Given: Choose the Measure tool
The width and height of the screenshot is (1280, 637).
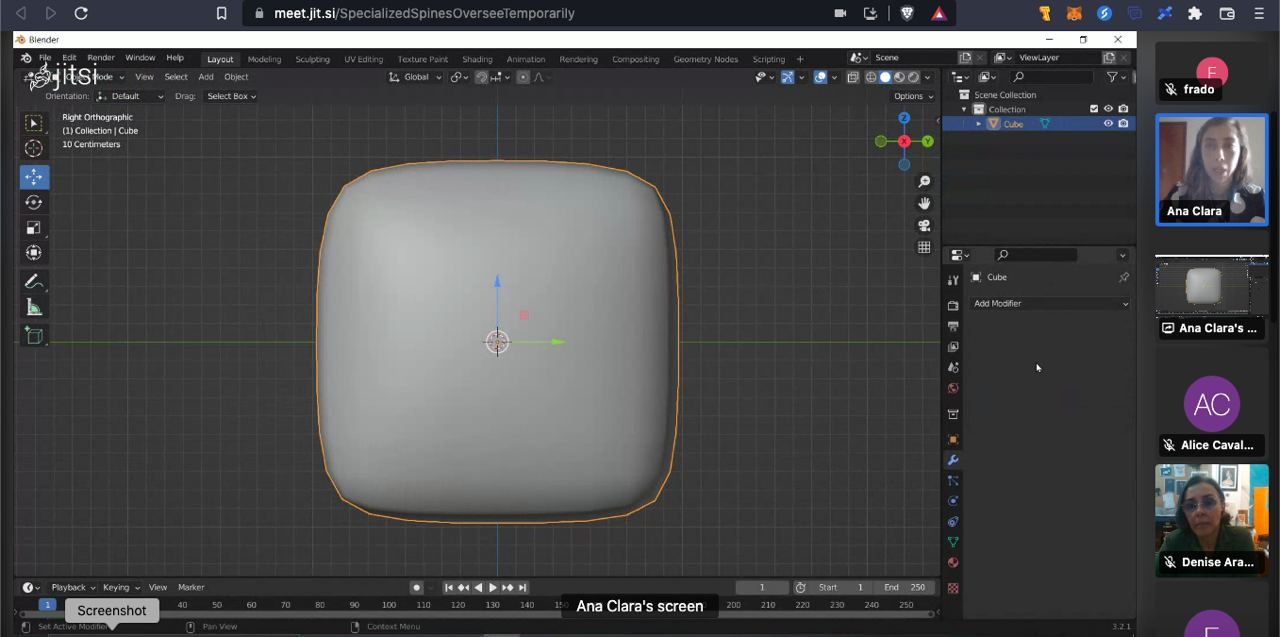Looking at the screenshot, I should coord(33,307).
